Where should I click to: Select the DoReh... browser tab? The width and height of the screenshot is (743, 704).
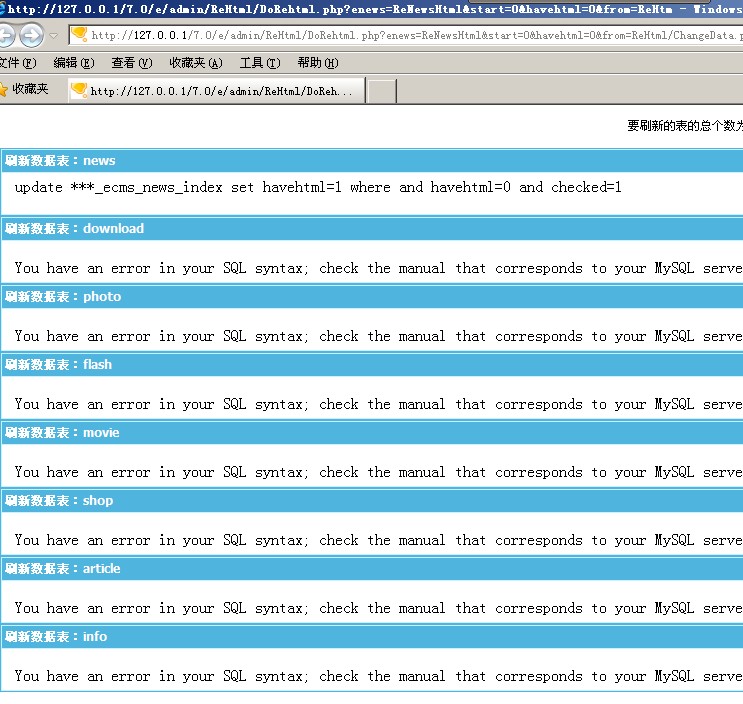217,90
